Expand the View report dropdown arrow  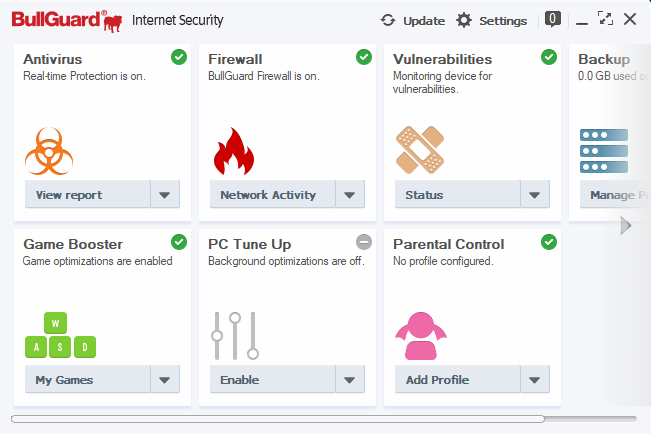pos(165,195)
